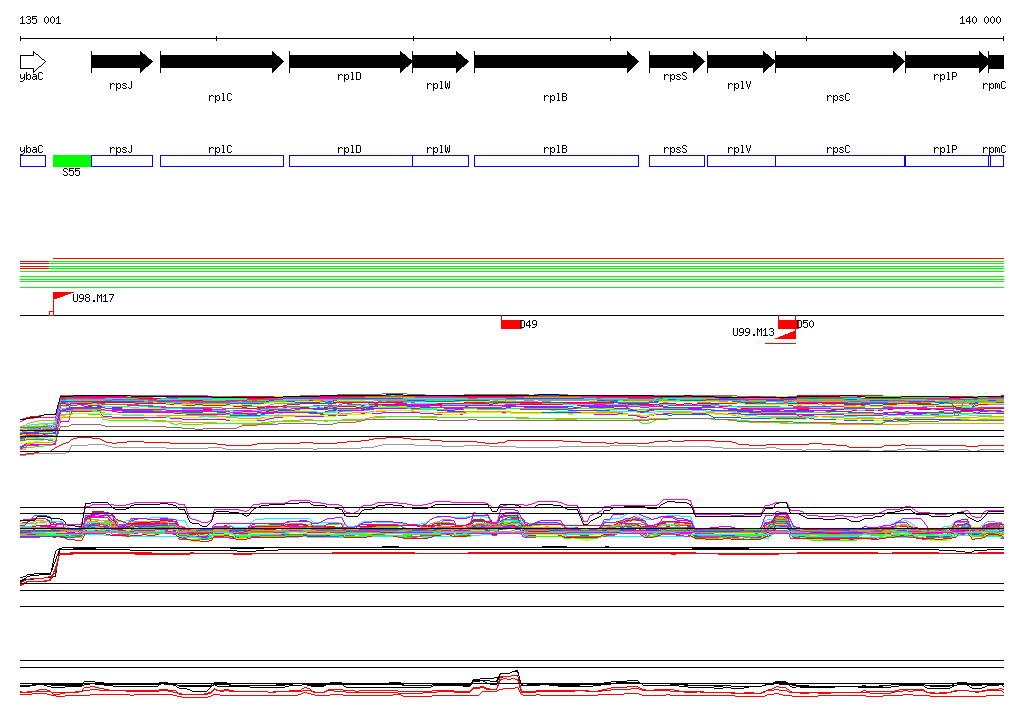The height and width of the screenshot is (714, 1024).
Task: Select the rpsS black gene arrow
Action: tap(677, 62)
